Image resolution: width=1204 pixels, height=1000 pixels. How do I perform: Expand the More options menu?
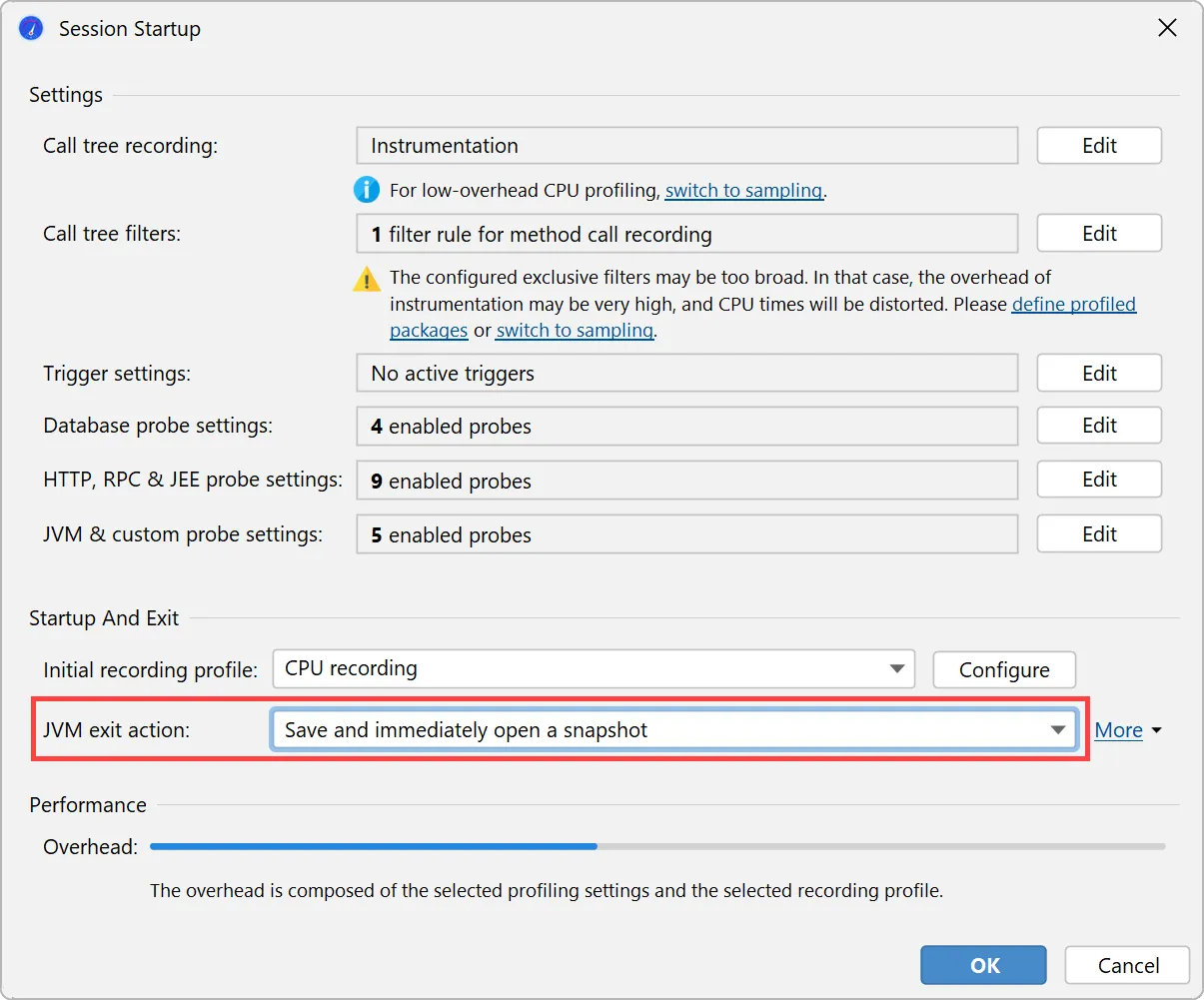tap(1128, 730)
